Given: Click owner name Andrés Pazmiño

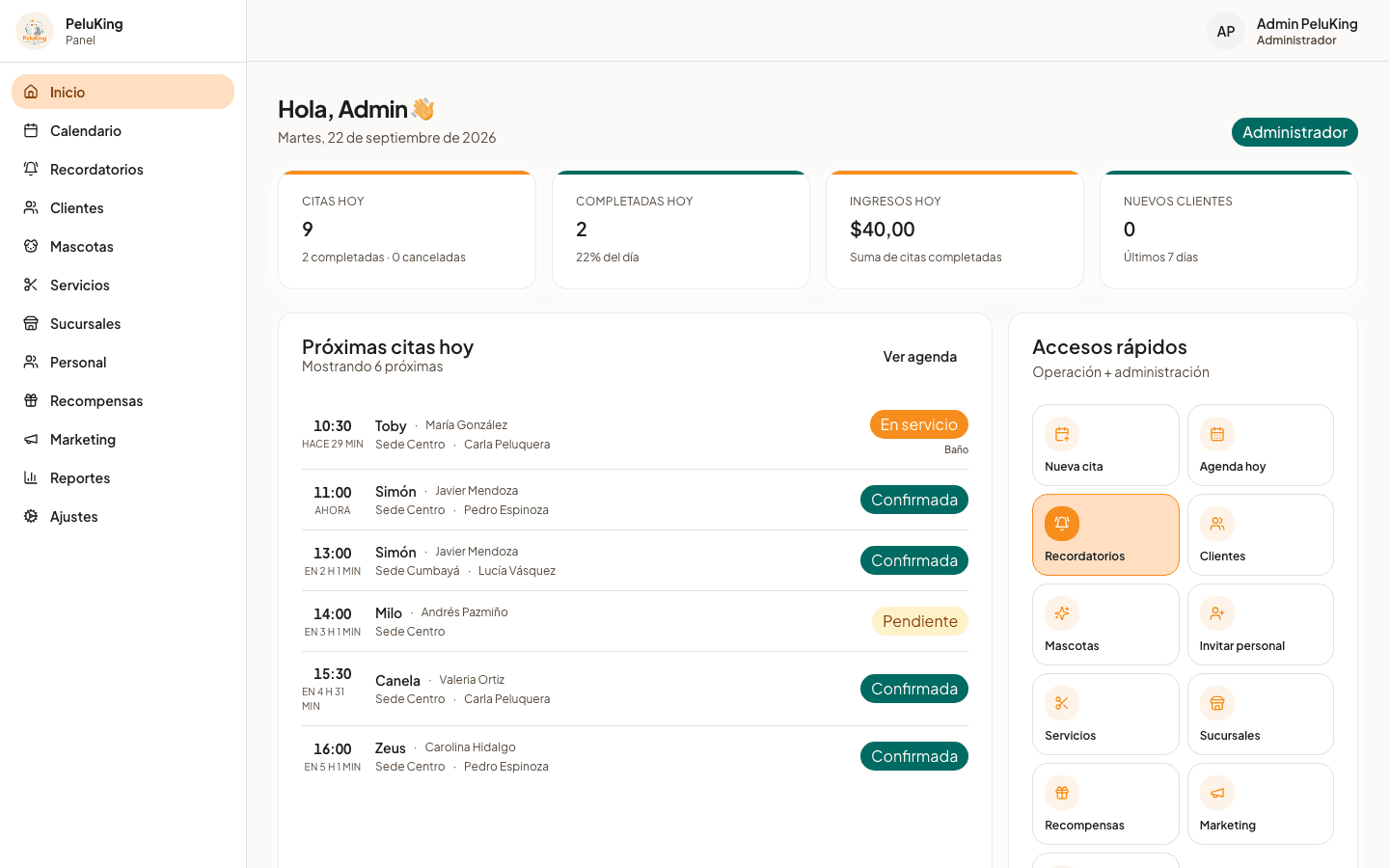Looking at the screenshot, I should [464, 612].
